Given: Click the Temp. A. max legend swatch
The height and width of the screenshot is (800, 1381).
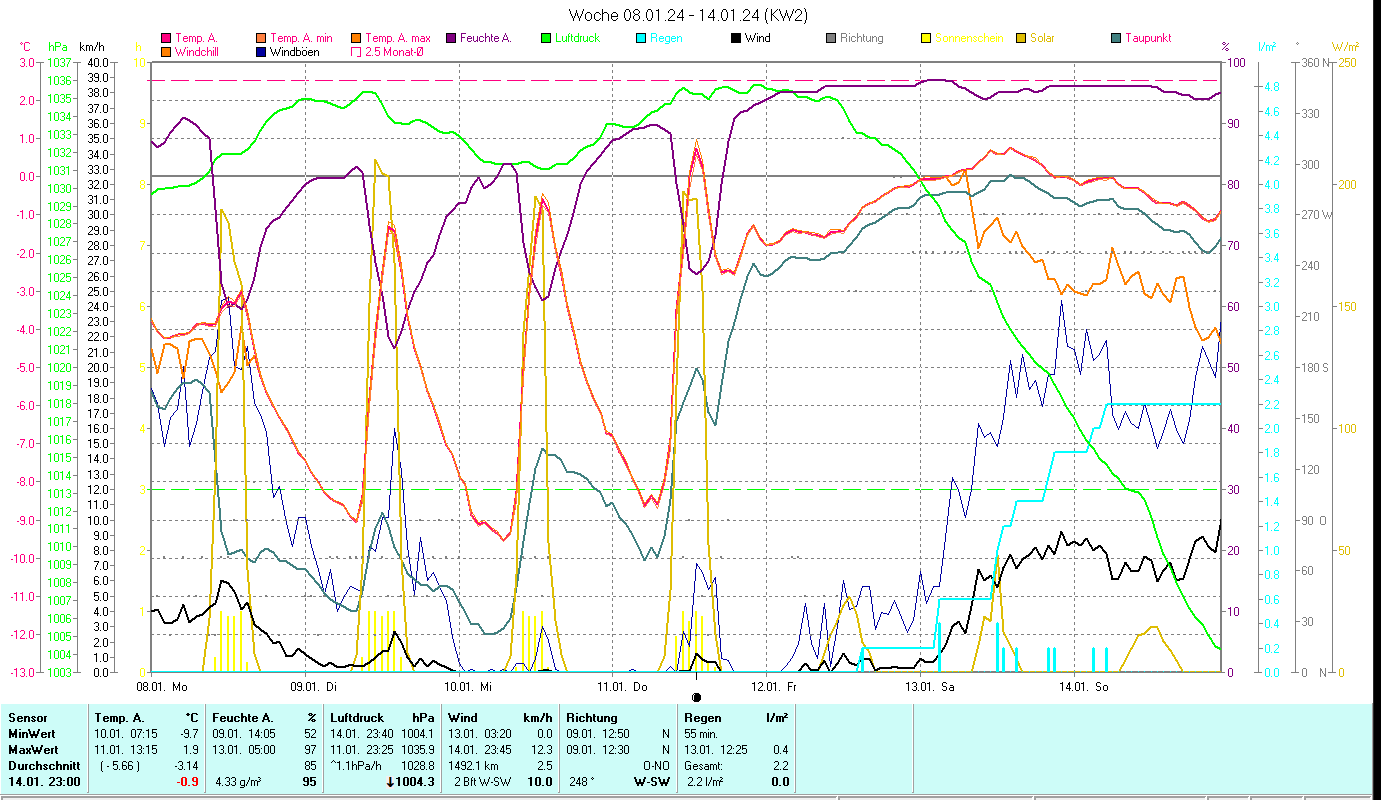Looking at the screenshot, I should click(356, 38).
